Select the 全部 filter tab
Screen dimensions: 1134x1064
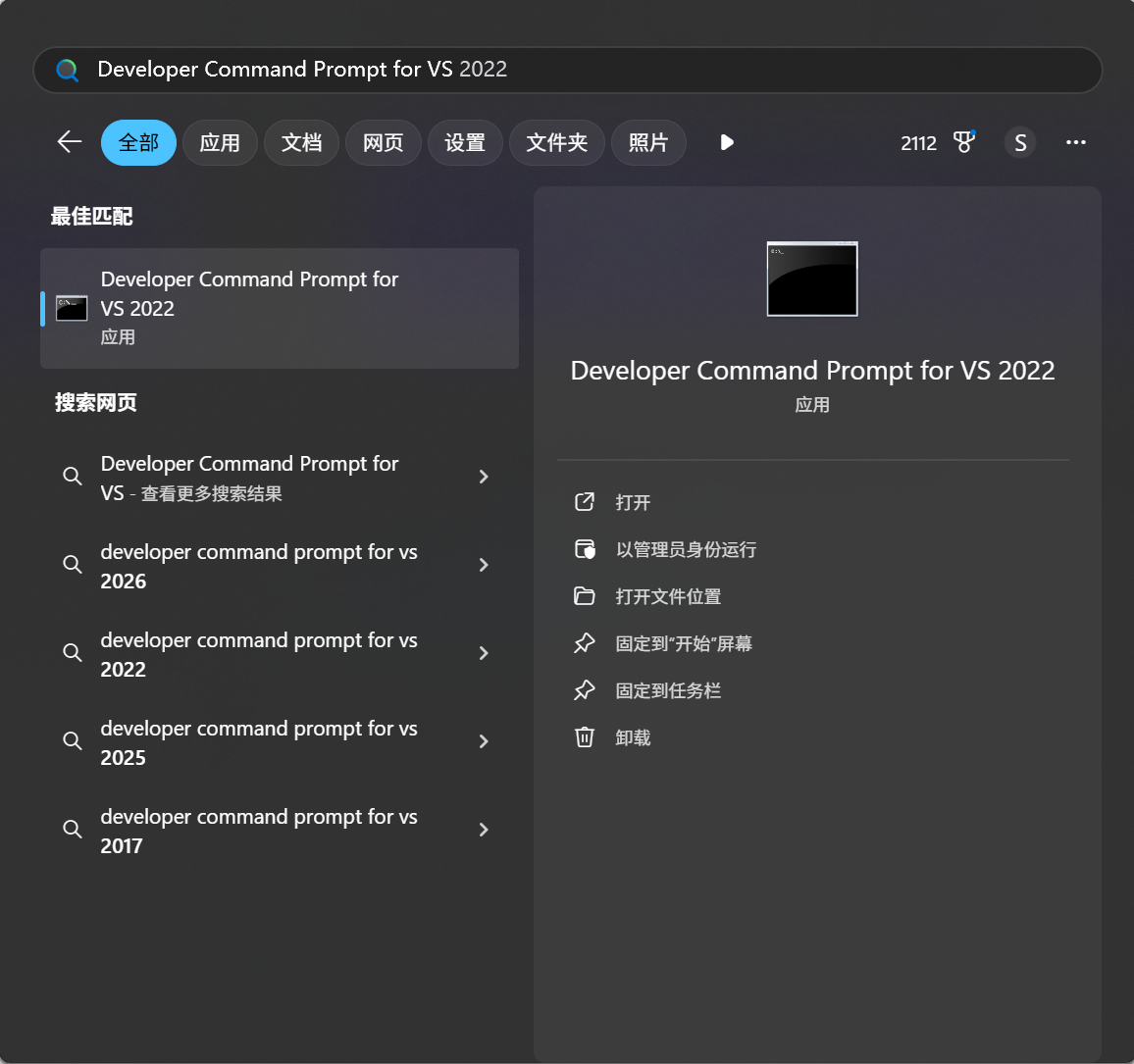138,142
